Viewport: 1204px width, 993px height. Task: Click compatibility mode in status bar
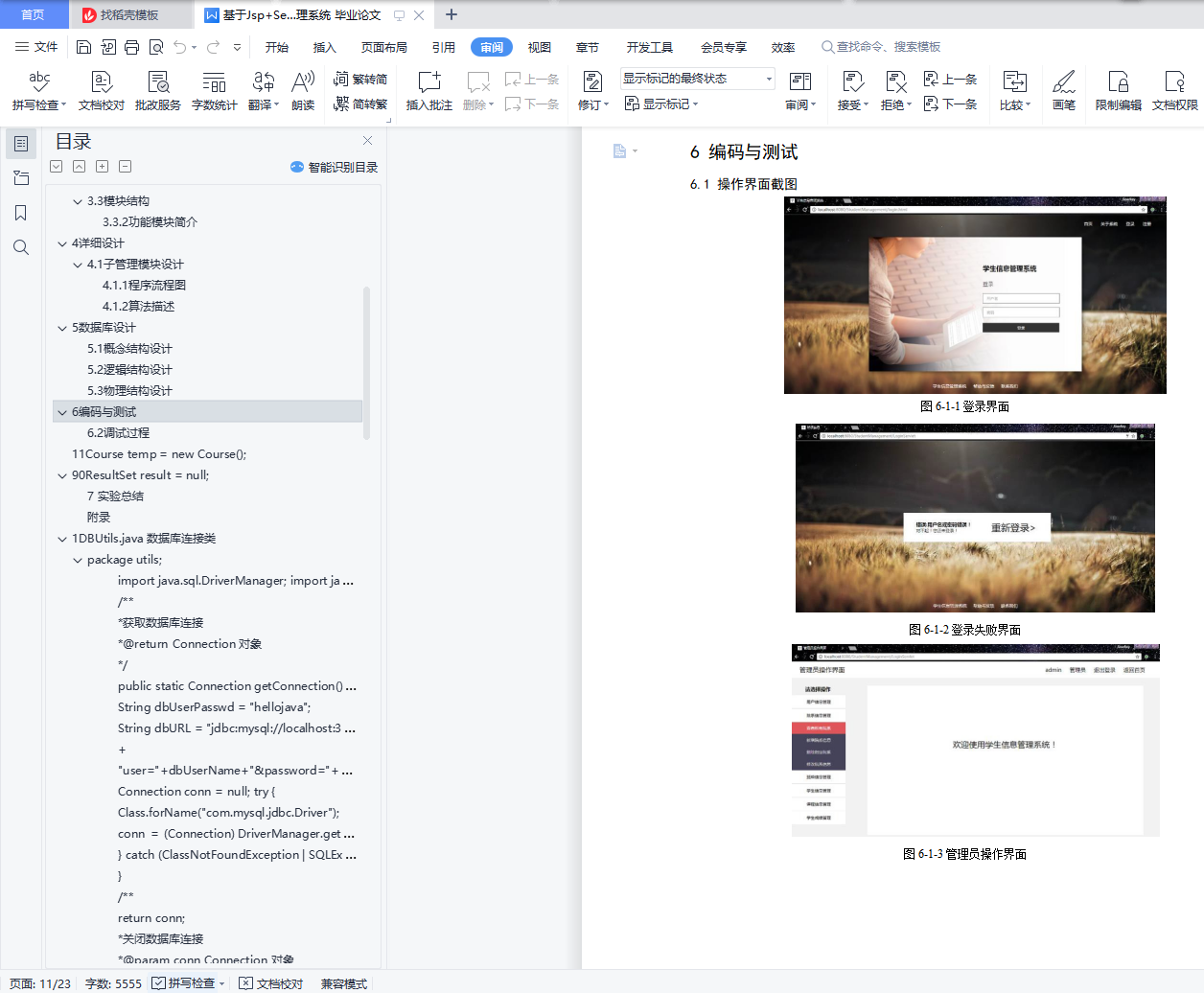click(344, 983)
